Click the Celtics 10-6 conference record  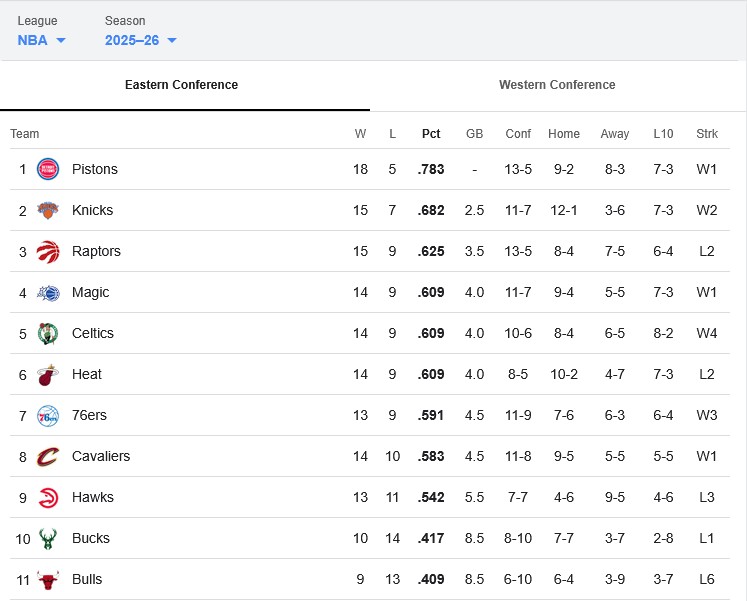[518, 333]
